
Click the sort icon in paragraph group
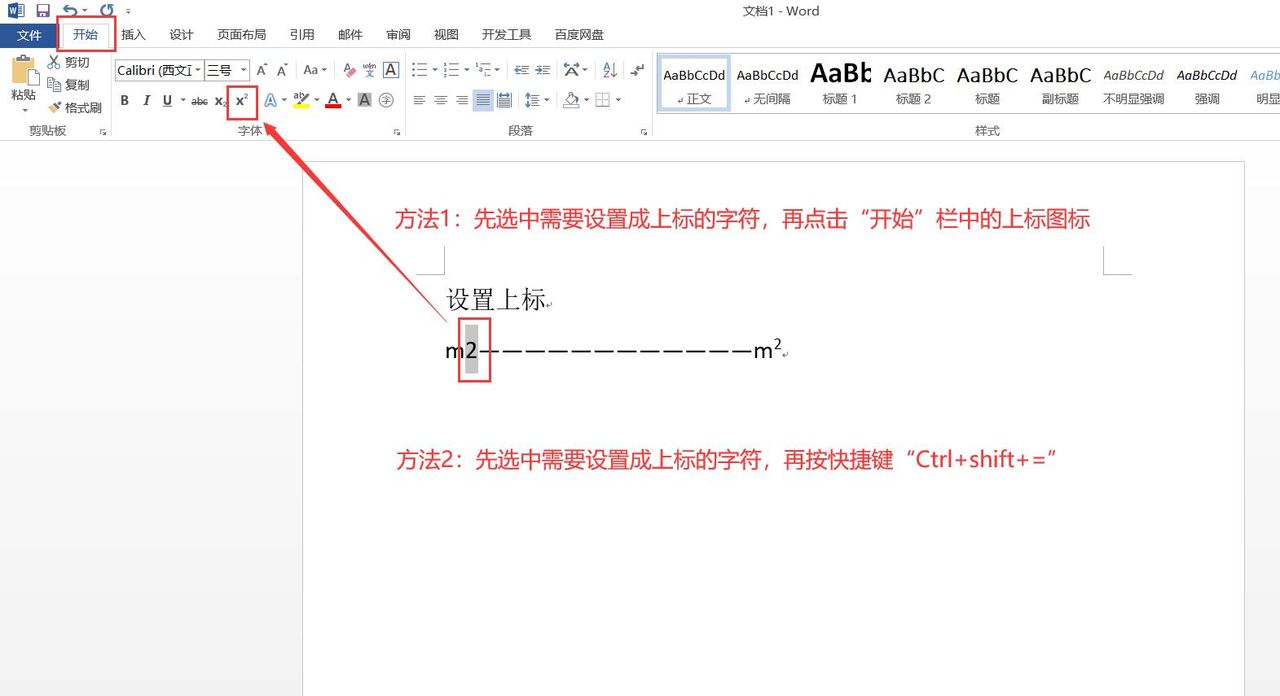[x=611, y=70]
